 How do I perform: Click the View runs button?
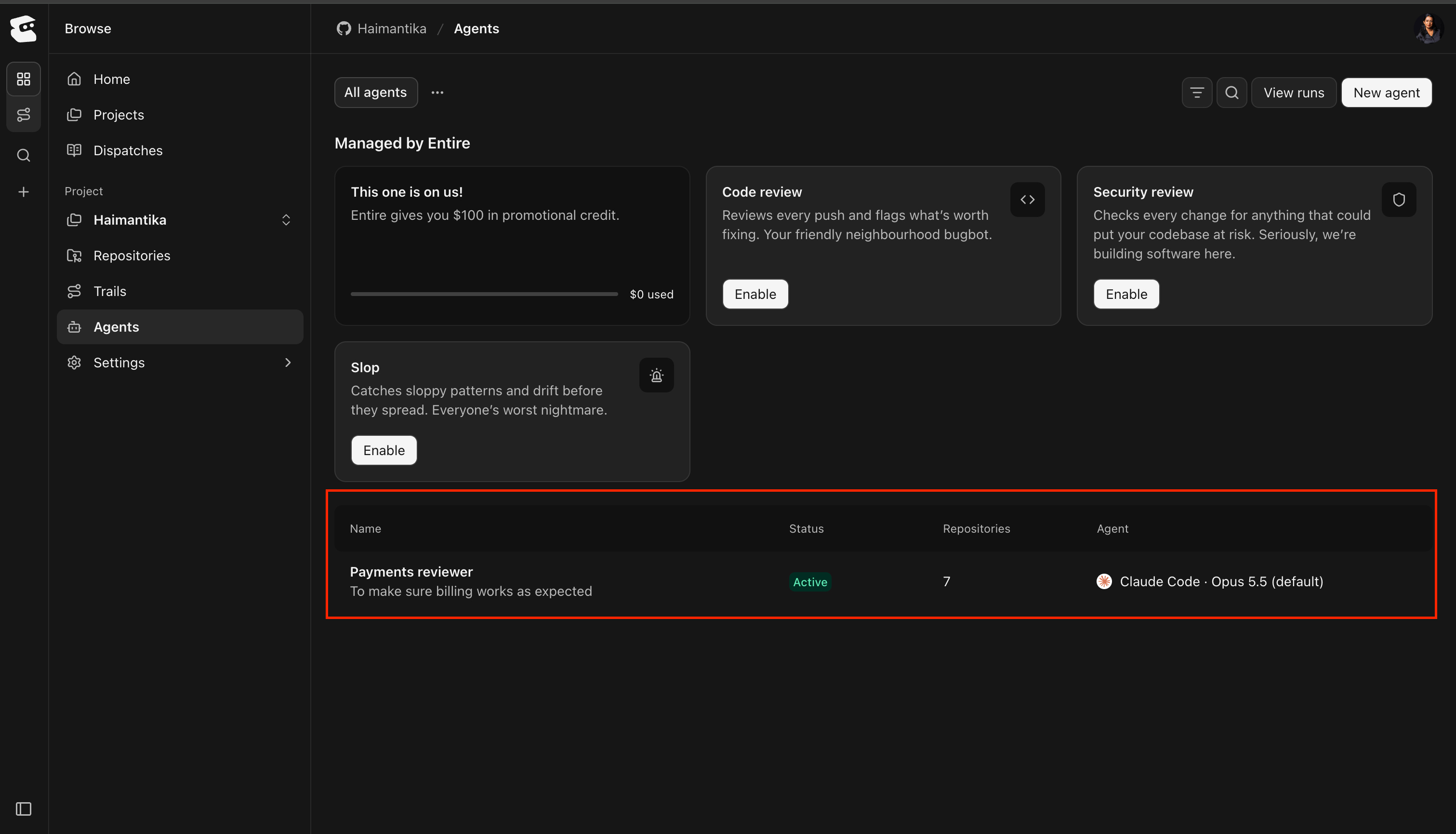click(x=1294, y=93)
